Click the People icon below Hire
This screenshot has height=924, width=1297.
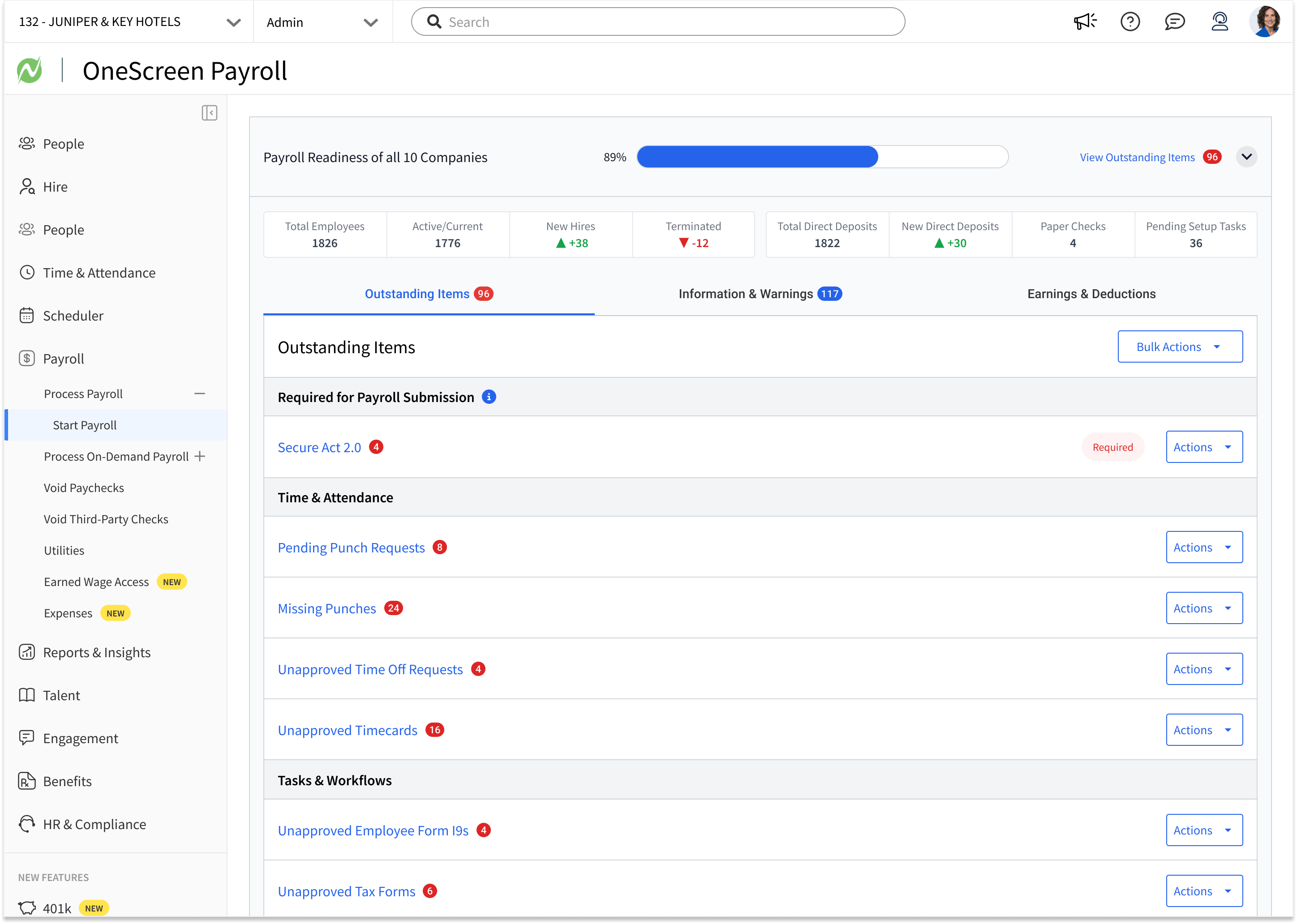[27, 229]
